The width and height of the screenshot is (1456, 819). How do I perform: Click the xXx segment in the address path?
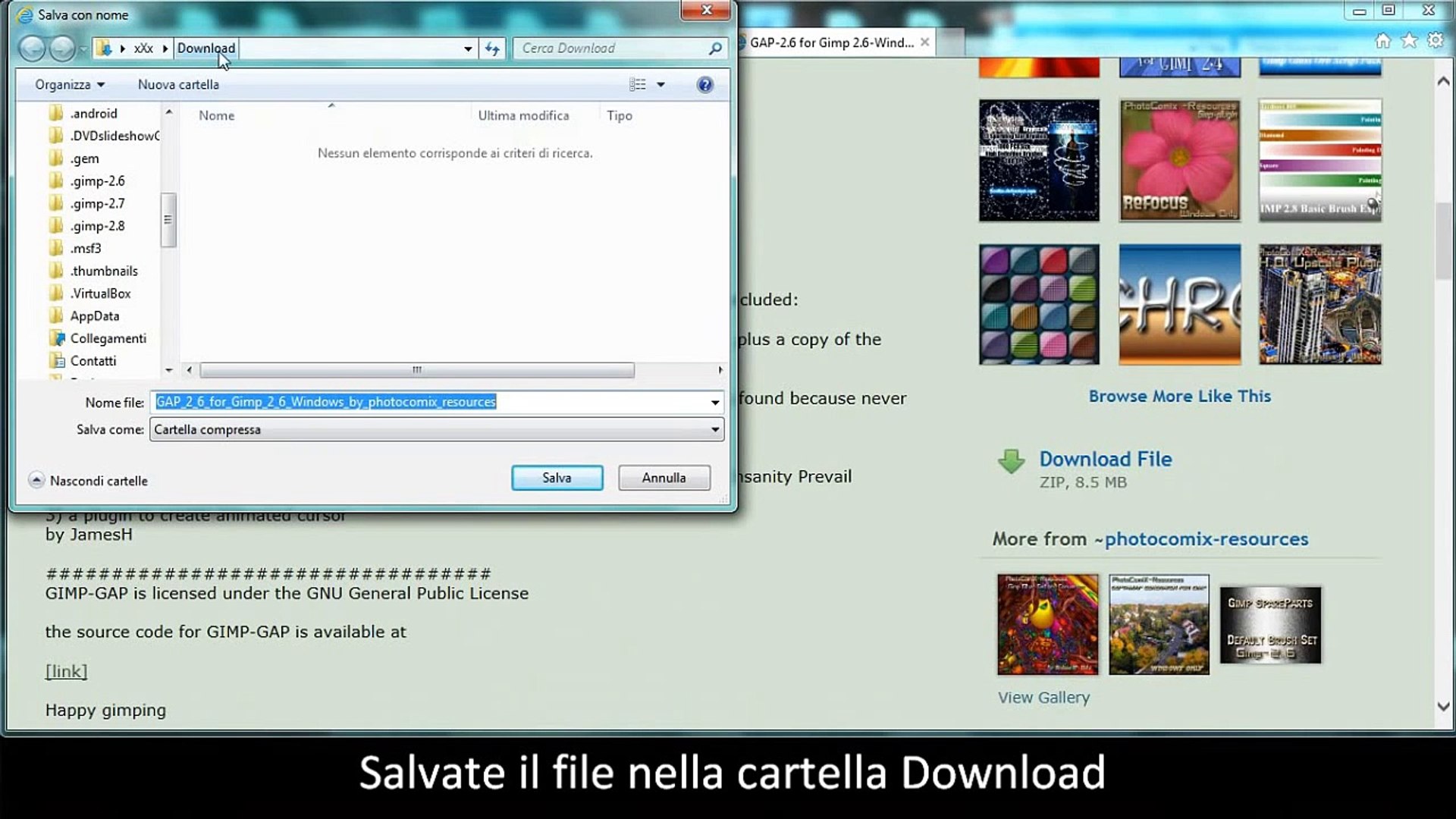click(x=143, y=49)
